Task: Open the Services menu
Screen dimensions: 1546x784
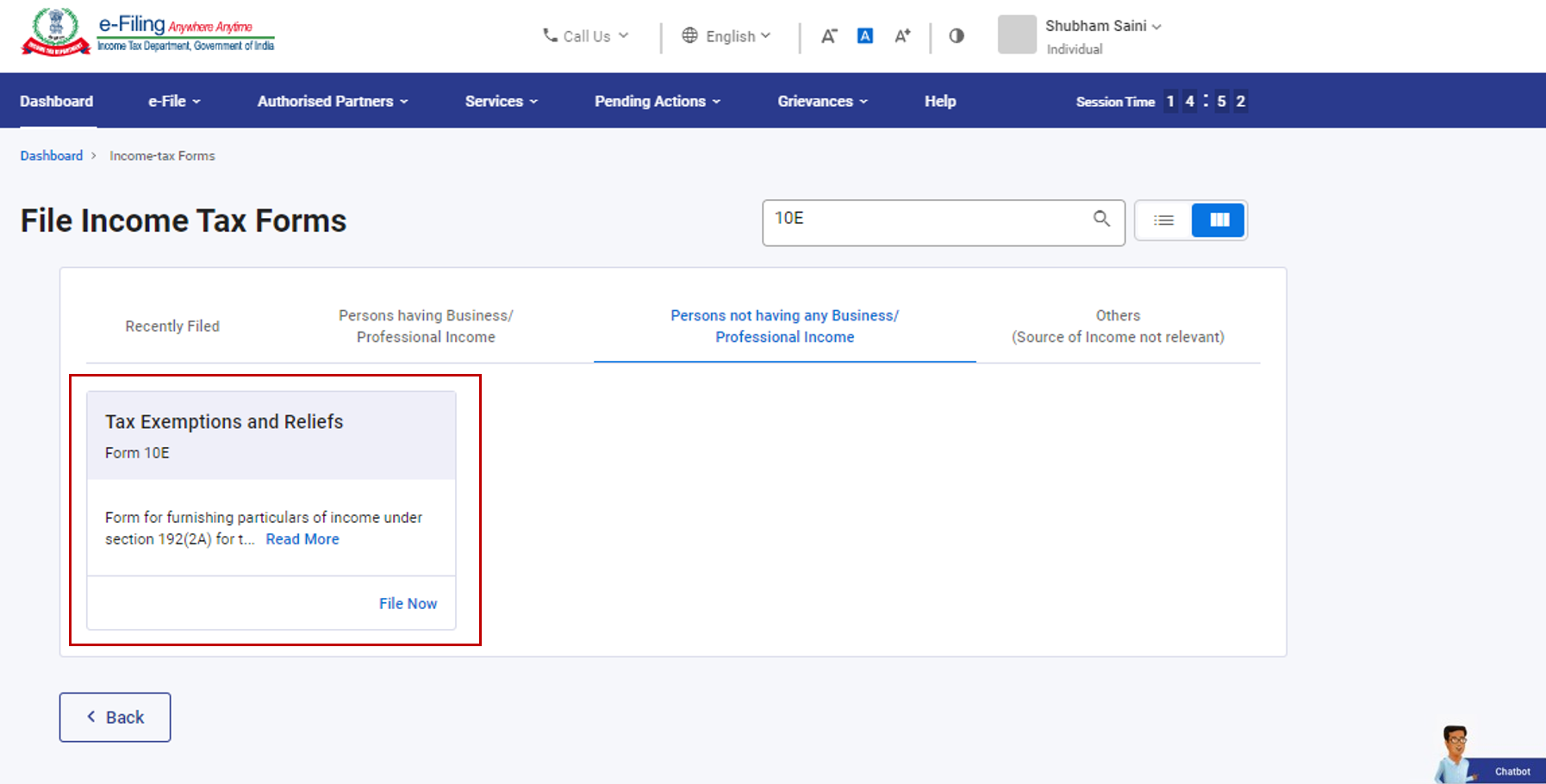Action: 500,101
